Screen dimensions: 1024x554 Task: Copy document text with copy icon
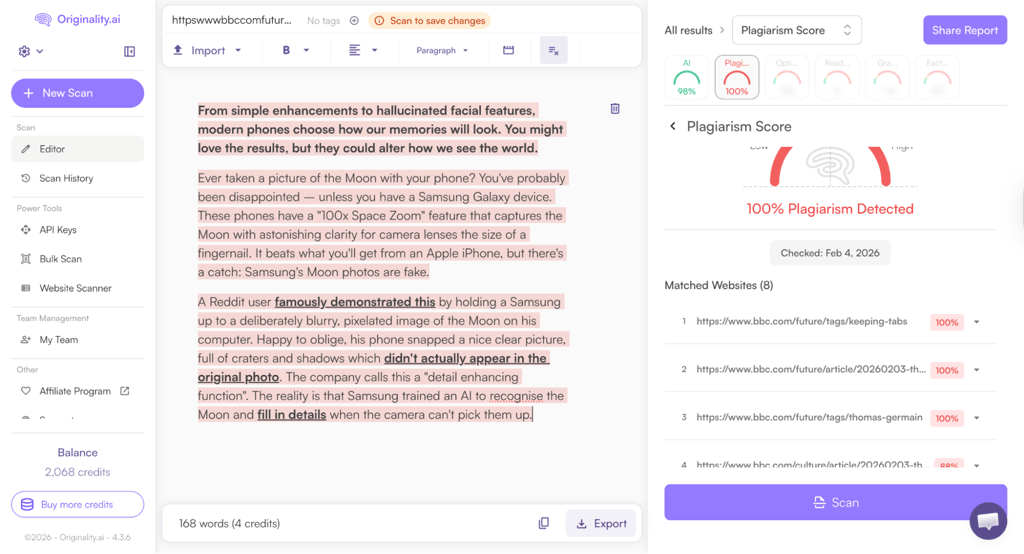pyautogui.click(x=543, y=523)
